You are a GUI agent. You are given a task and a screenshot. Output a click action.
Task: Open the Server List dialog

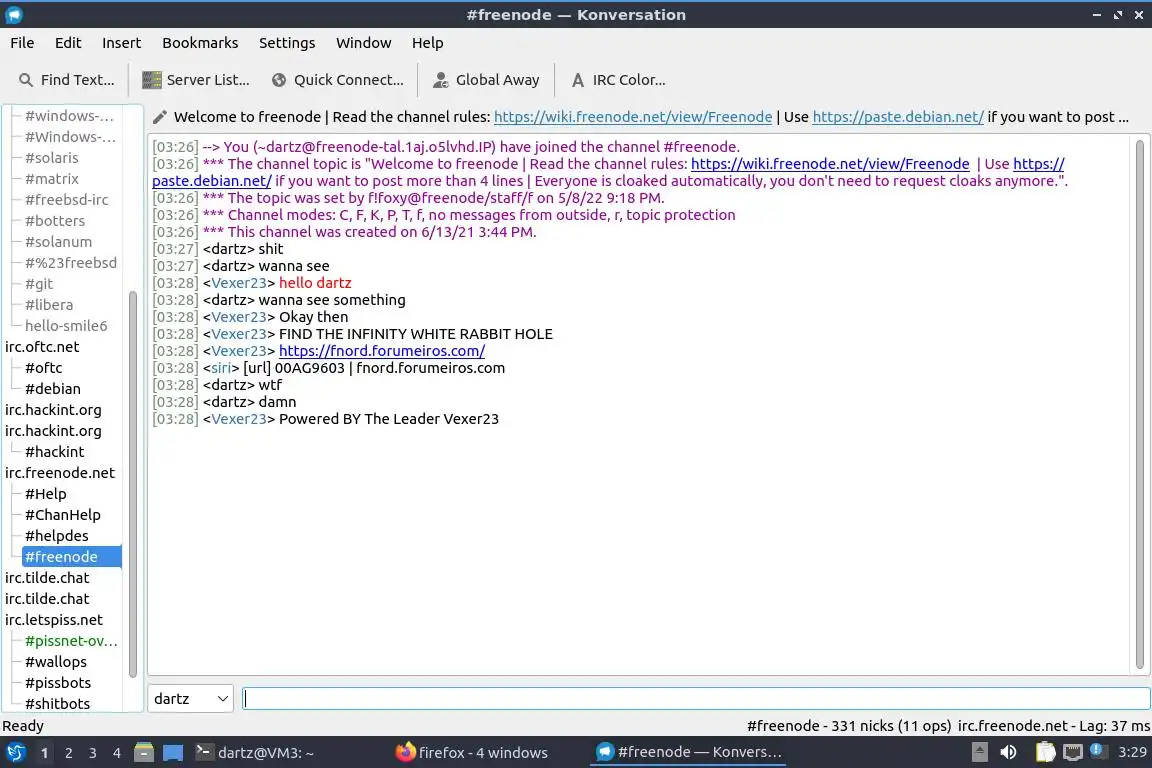point(195,80)
